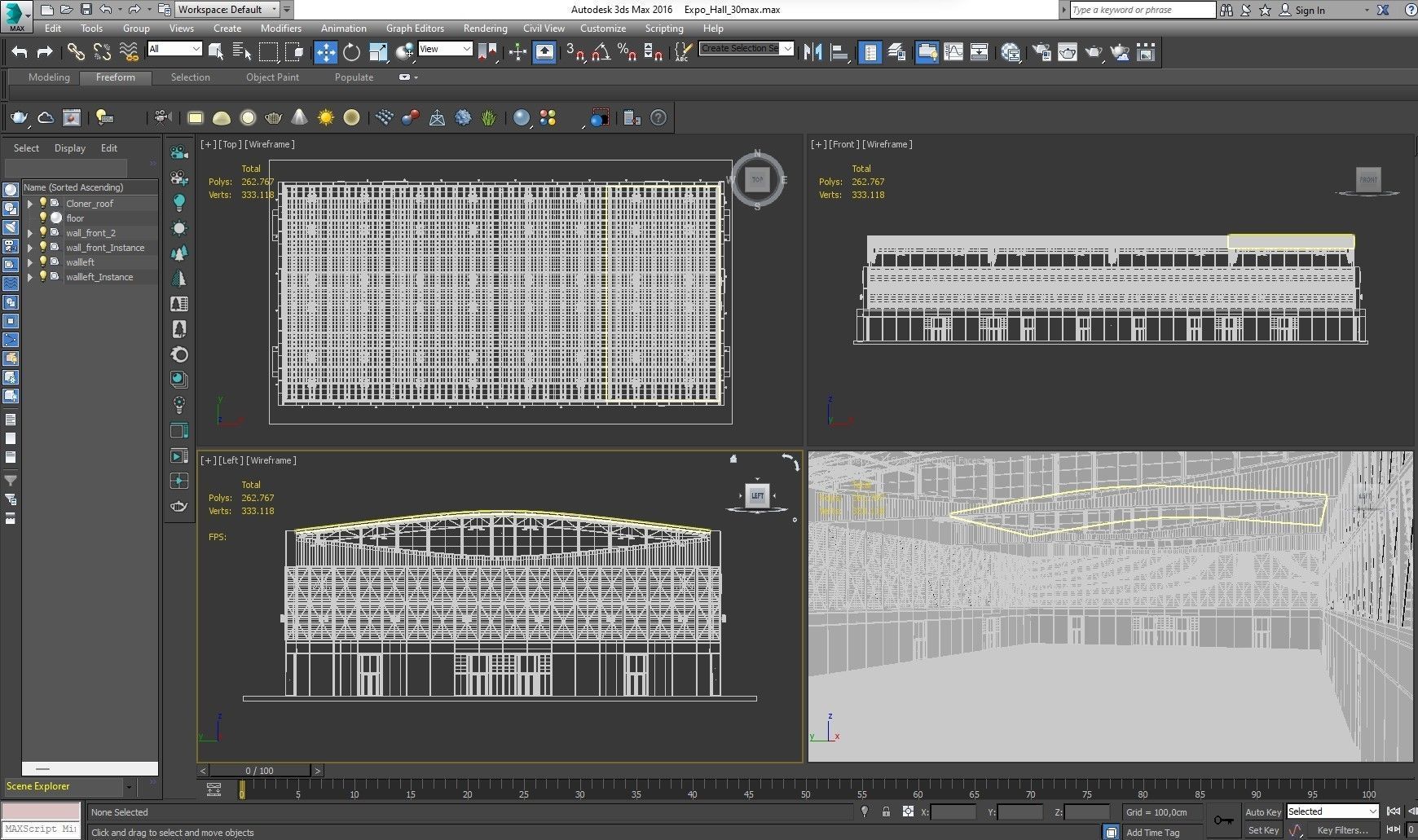Toggle visibility bulb of floor object

(43, 218)
